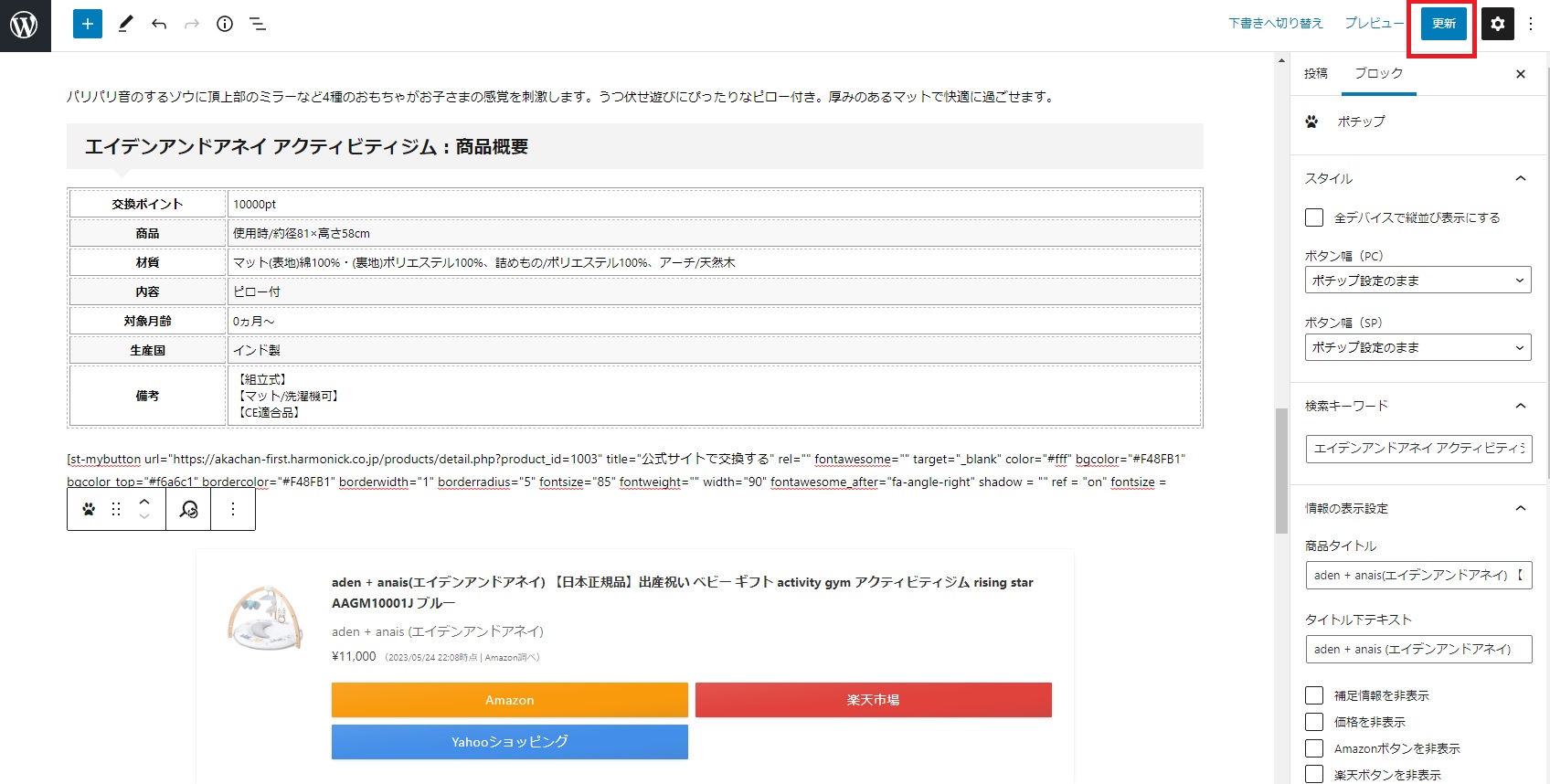Open the document details info icon
The width and height of the screenshot is (1550, 784).
(x=225, y=24)
